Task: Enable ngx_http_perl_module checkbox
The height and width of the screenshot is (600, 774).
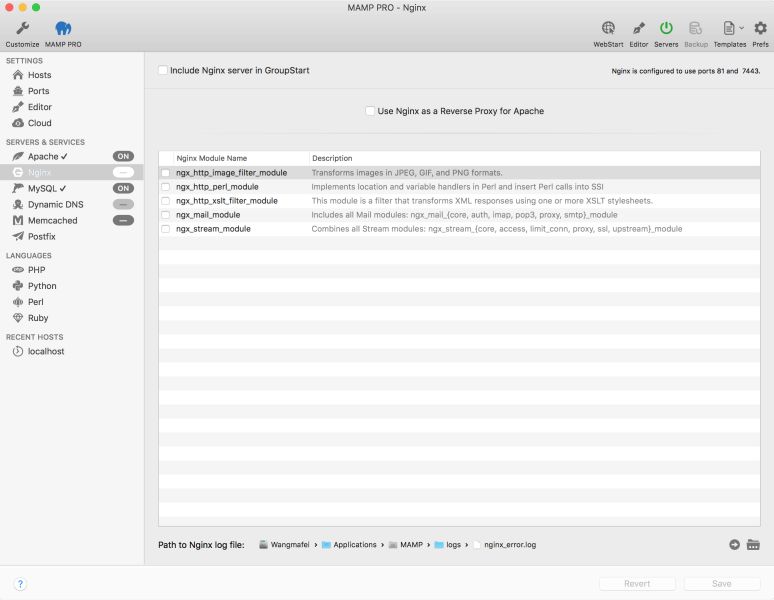Action: [x=166, y=187]
